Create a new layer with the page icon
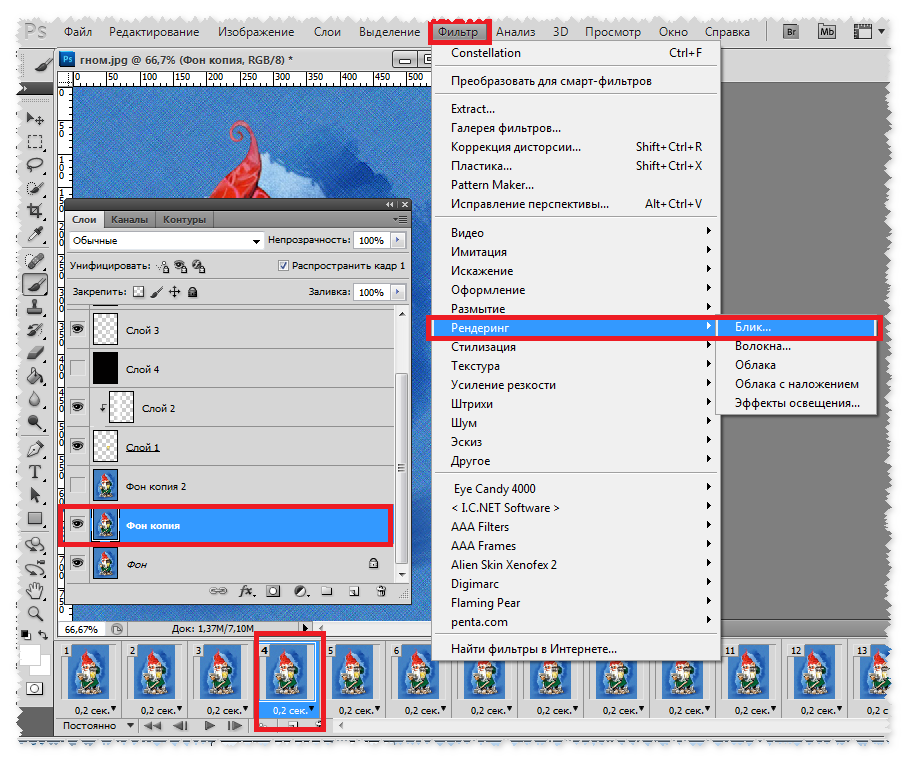This screenshot has height=762, width=908. pyautogui.click(x=354, y=591)
